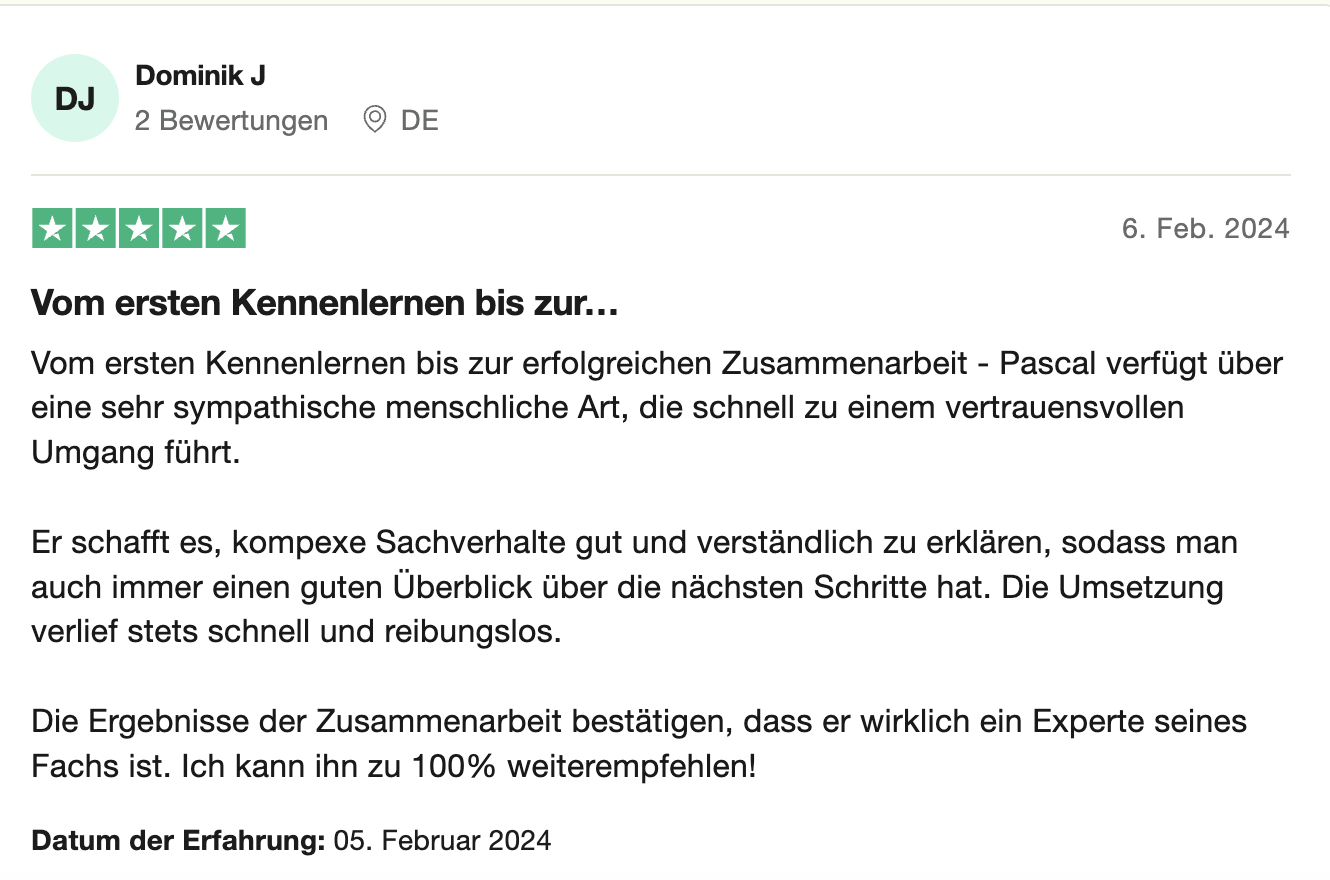This screenshot has height=880, width=1330.
Task: Click the third green rating star
Action: click(139, 229)
